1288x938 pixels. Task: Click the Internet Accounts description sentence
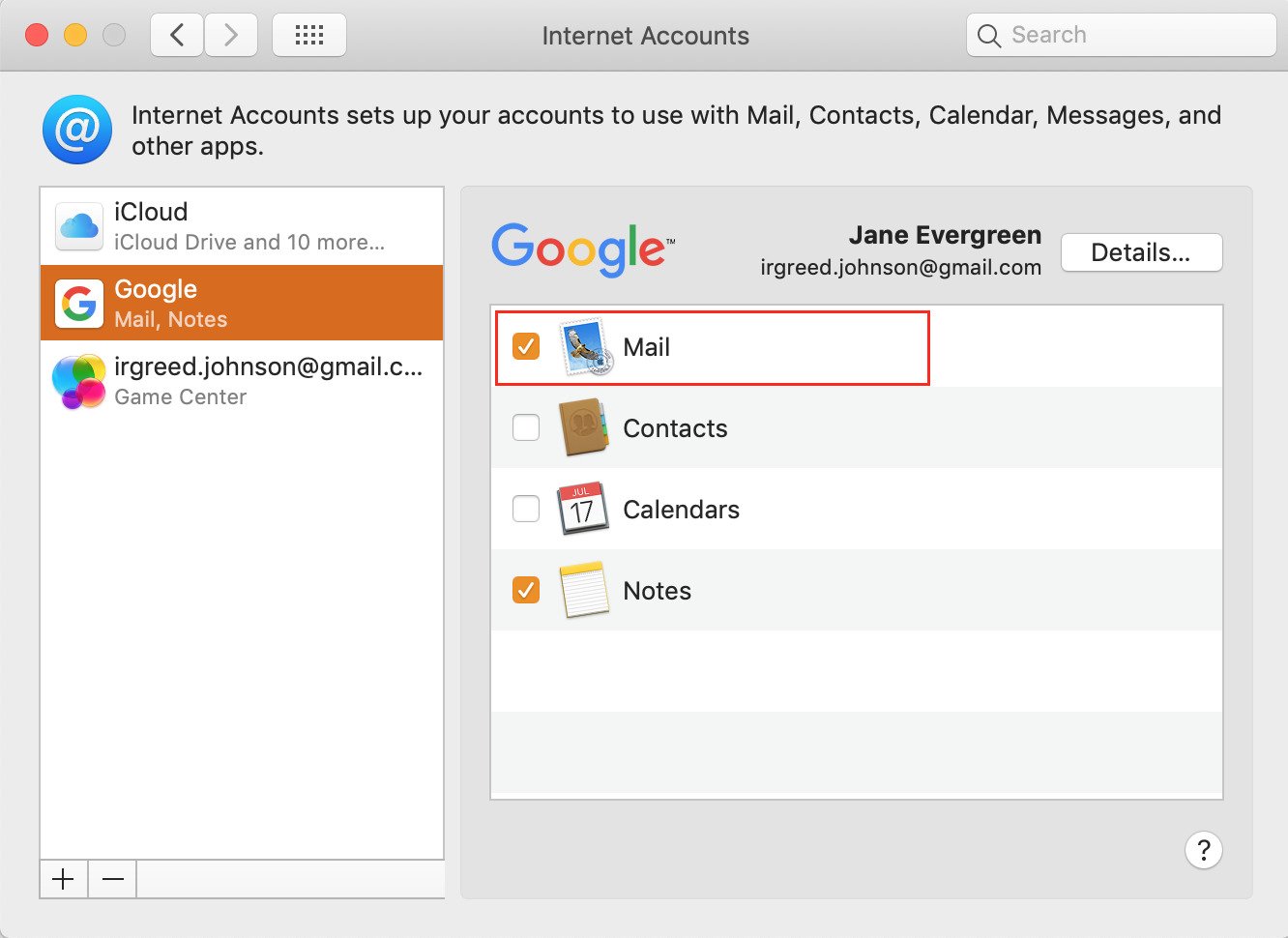[x=676, y=131]
